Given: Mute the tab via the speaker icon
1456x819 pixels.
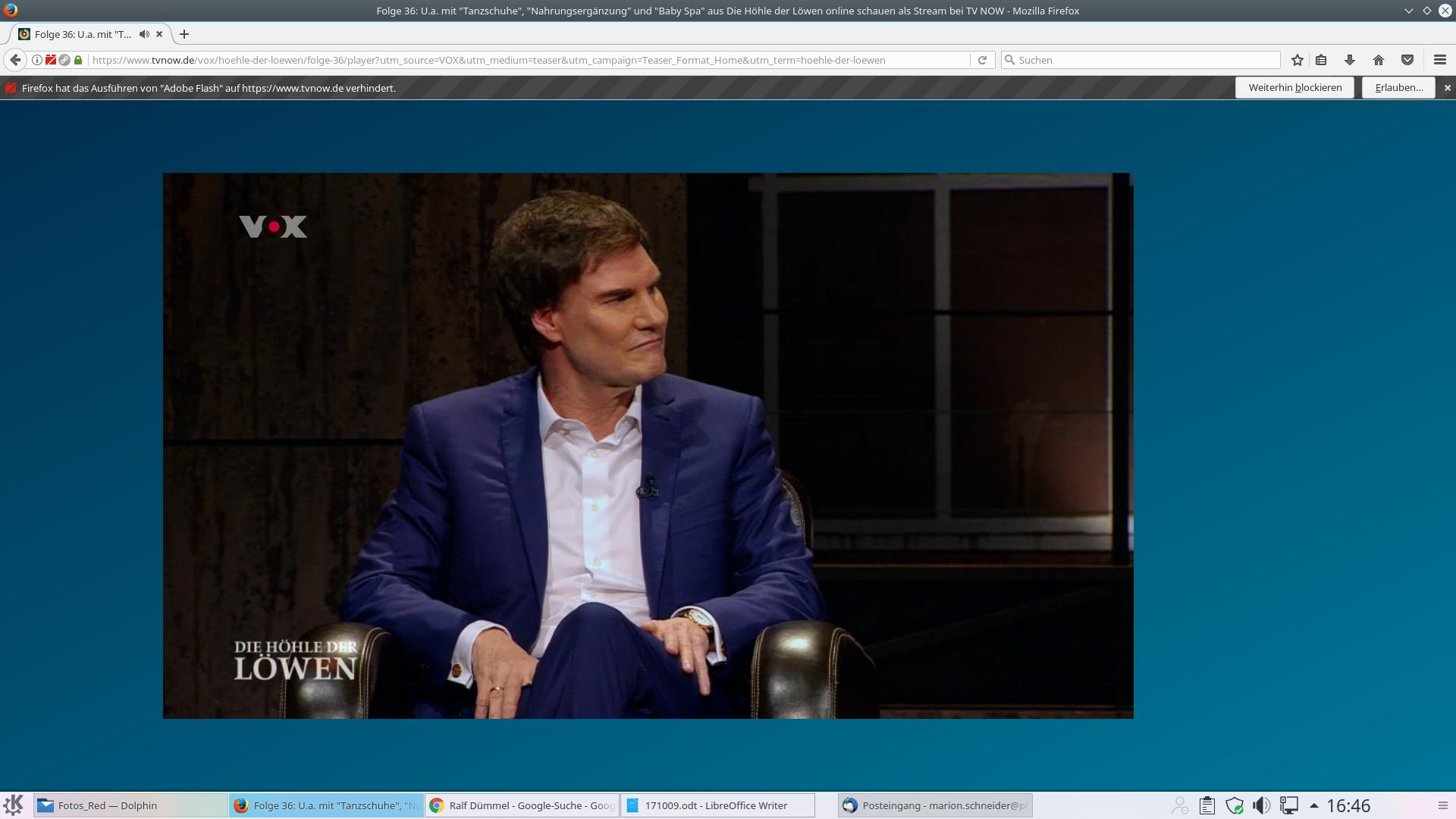Looking at the screenshot, I should pyautogui.click(x=144, y=34).
